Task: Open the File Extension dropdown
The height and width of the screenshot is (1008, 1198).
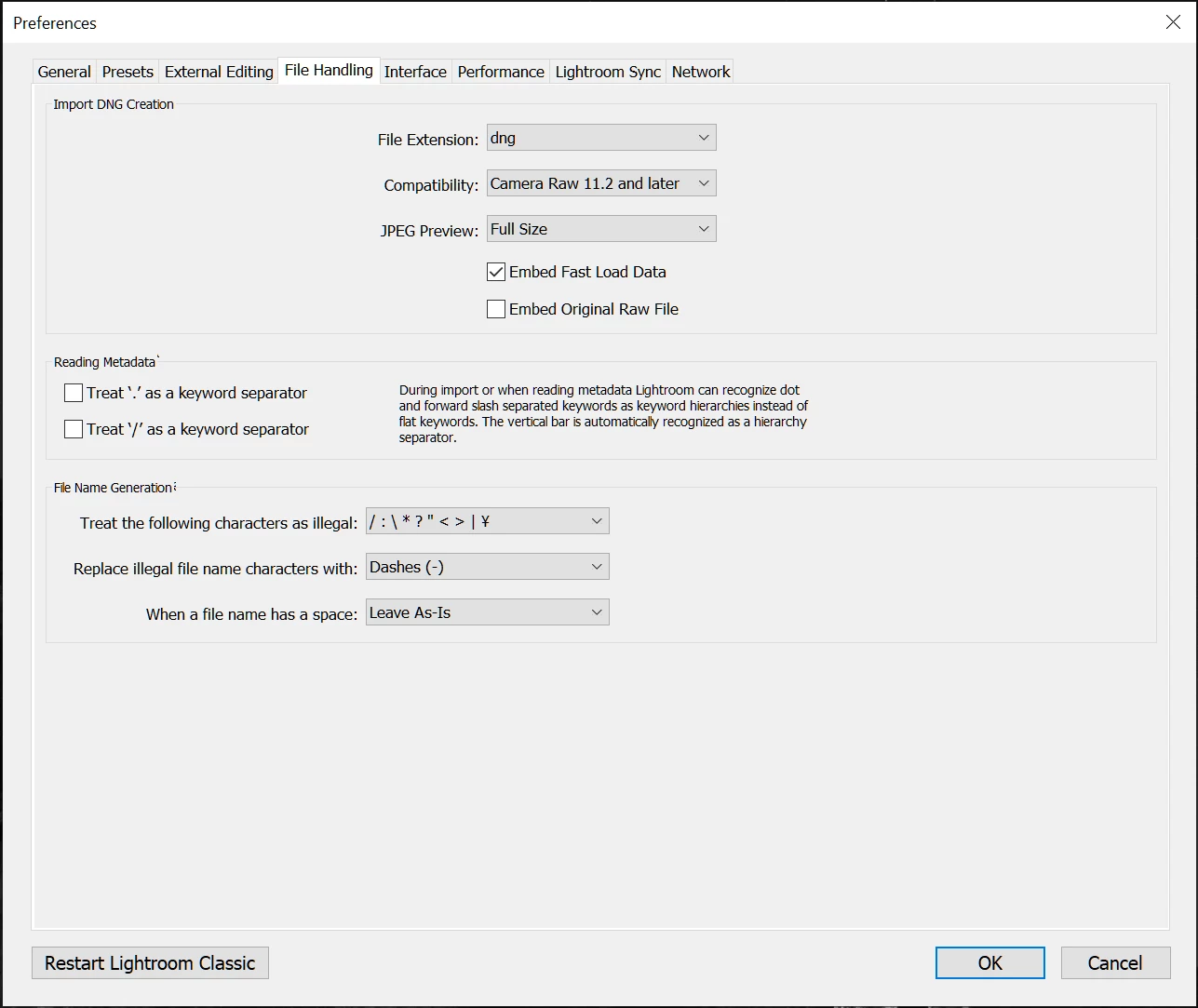Action: 601,138
